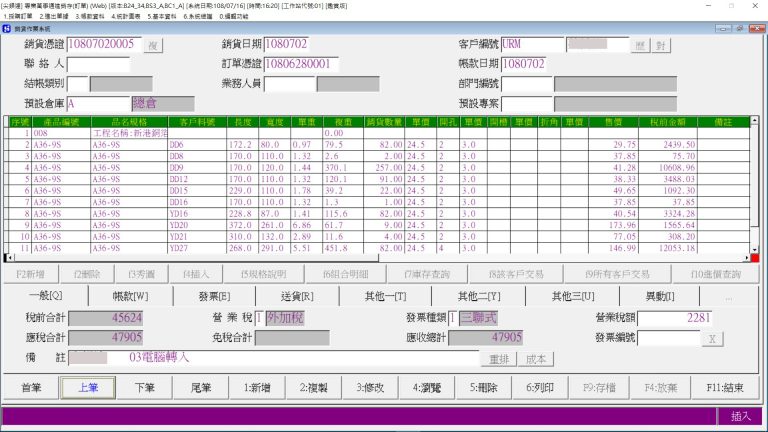
Task: Open the 4.統計圖表 menu
Action: pyautogui.click(x=126, y=17)
